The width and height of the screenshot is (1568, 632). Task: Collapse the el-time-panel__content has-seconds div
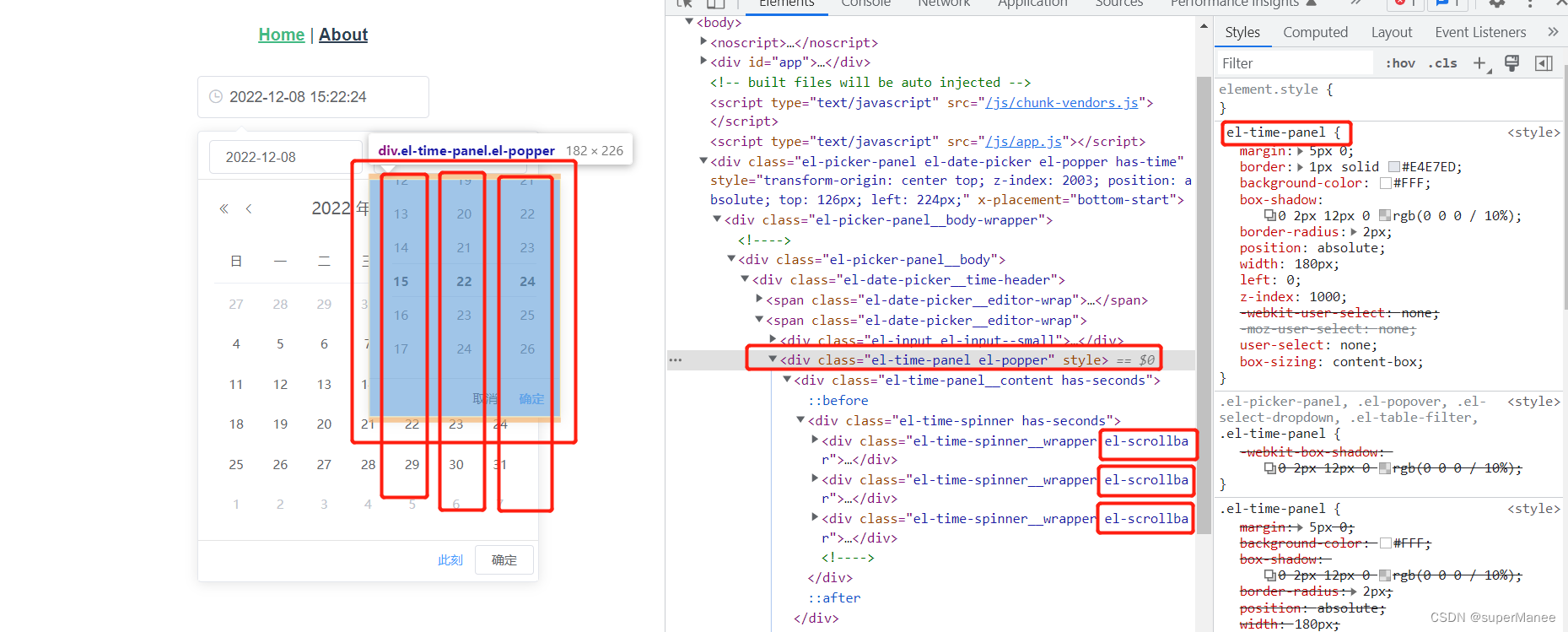click(x=787, y=380)
